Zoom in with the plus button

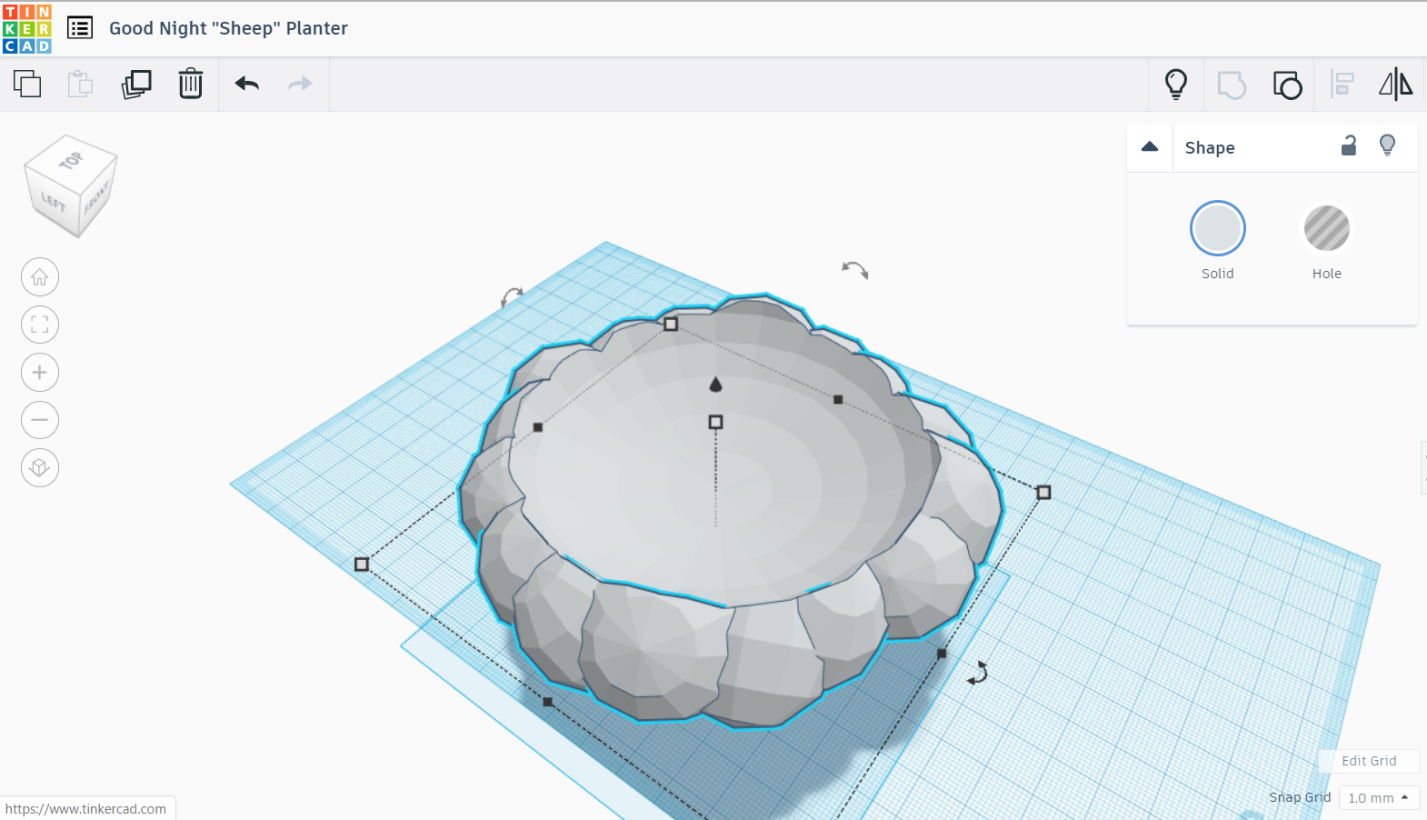40,372
